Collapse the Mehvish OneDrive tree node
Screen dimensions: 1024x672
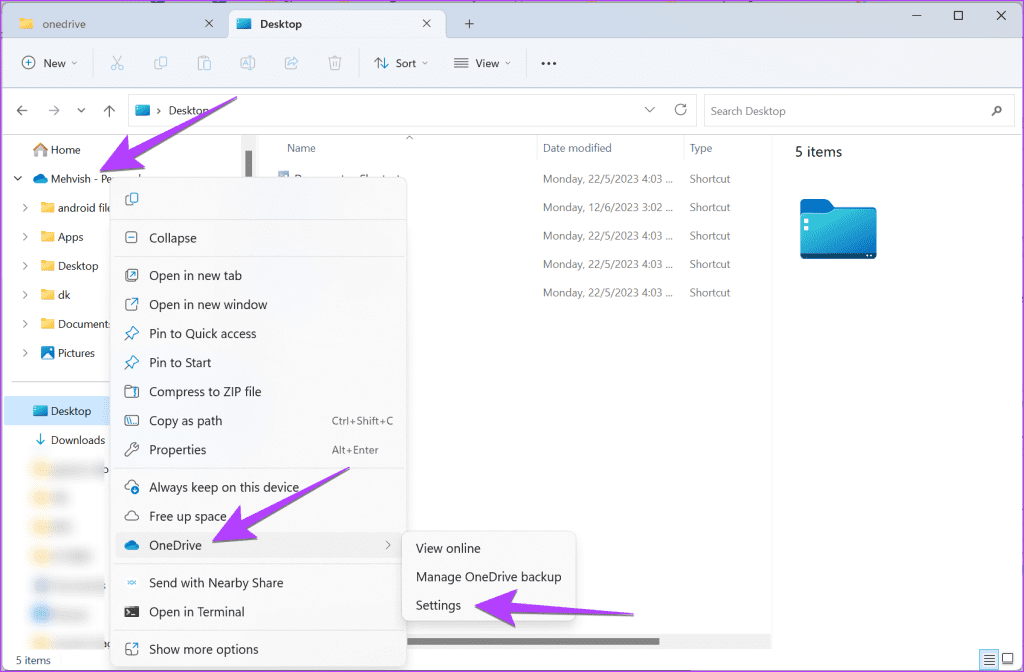17,179
